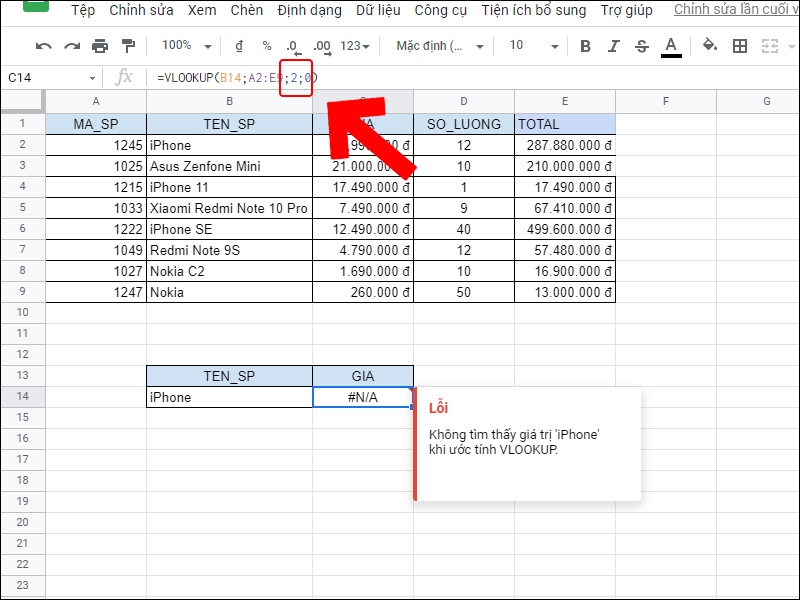
Task: Toggle italic formatting
Action: coord(612,46)
